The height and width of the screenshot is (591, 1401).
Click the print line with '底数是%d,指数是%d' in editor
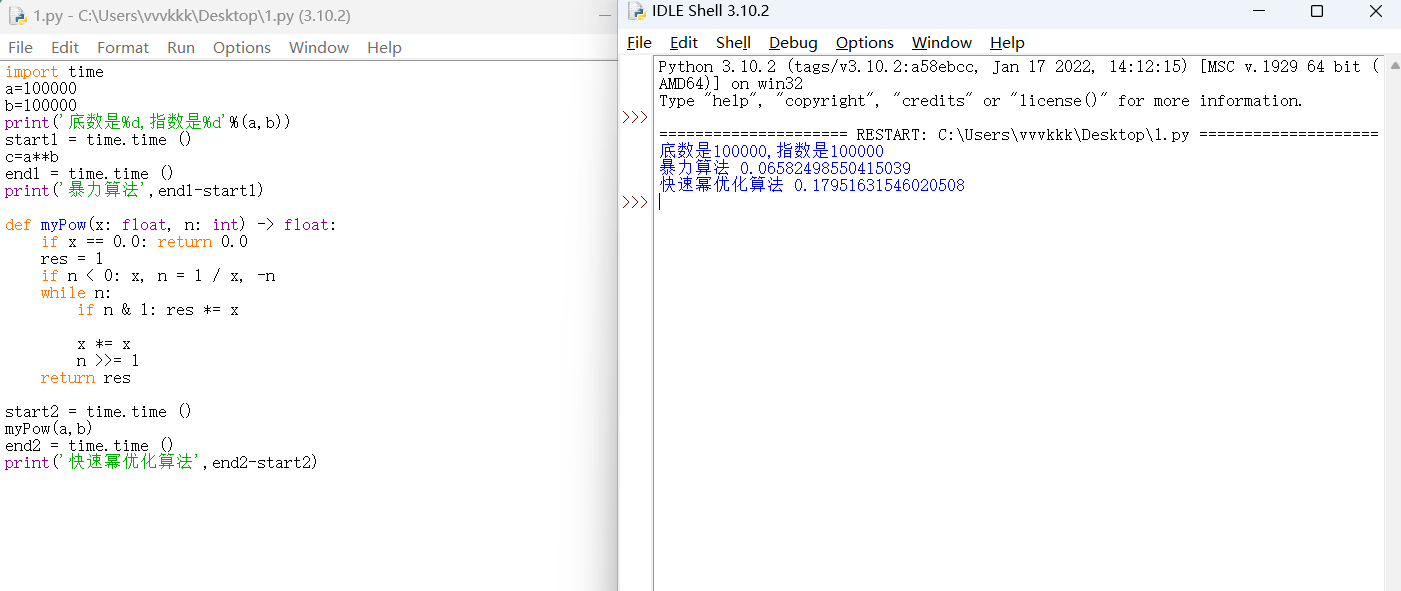point(148,122)
